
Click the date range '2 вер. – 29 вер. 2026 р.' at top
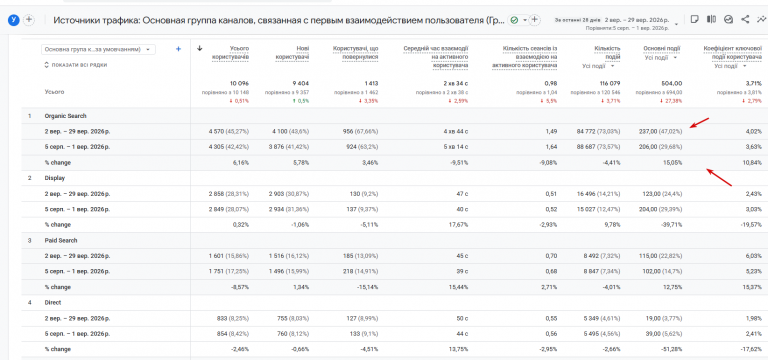637,20
